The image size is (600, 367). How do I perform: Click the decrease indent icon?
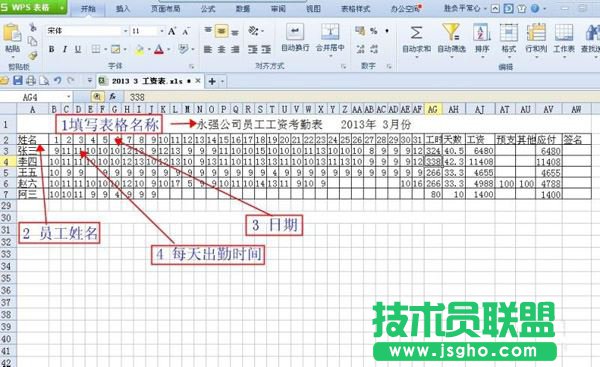pyautogui.click(x=253, y=49)
